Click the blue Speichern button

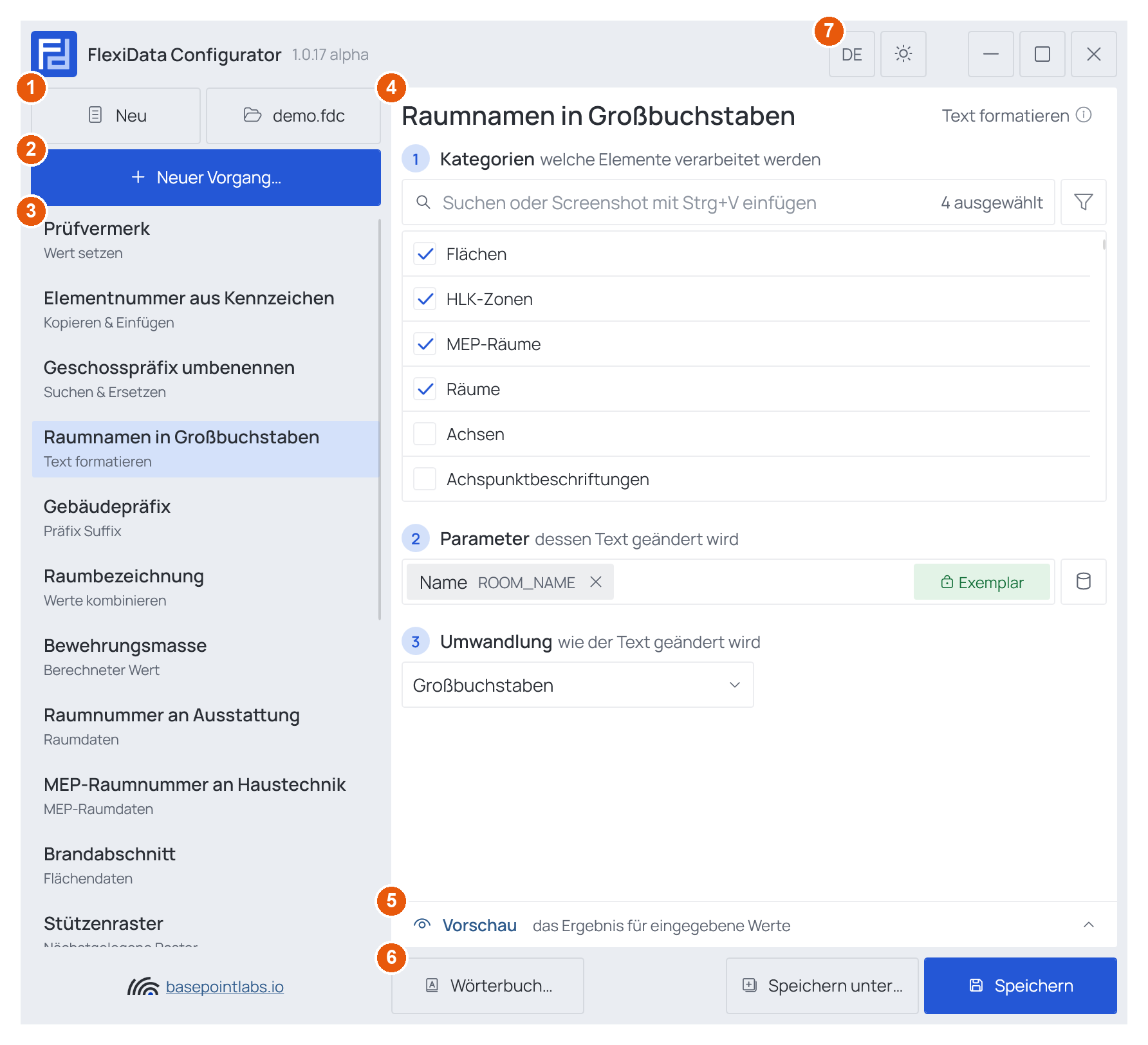coord(1021,986)
